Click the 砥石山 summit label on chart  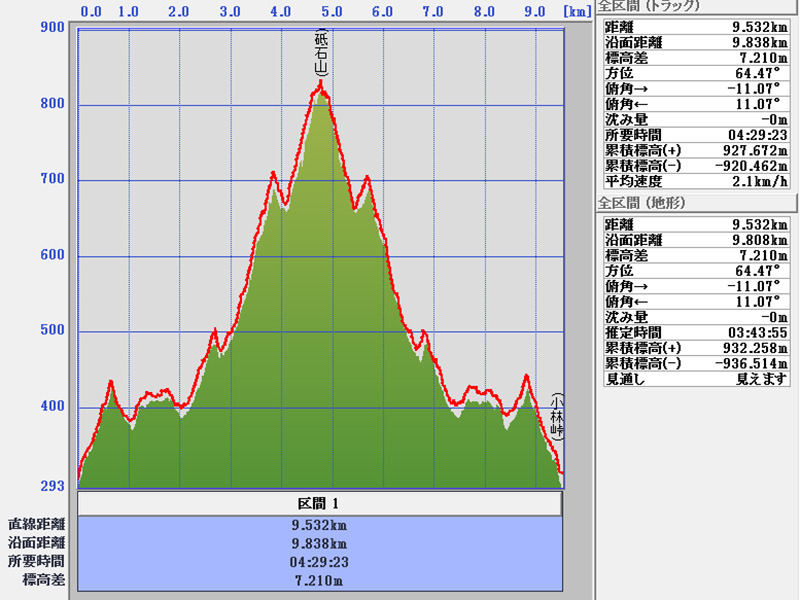(x=321, y=55)
